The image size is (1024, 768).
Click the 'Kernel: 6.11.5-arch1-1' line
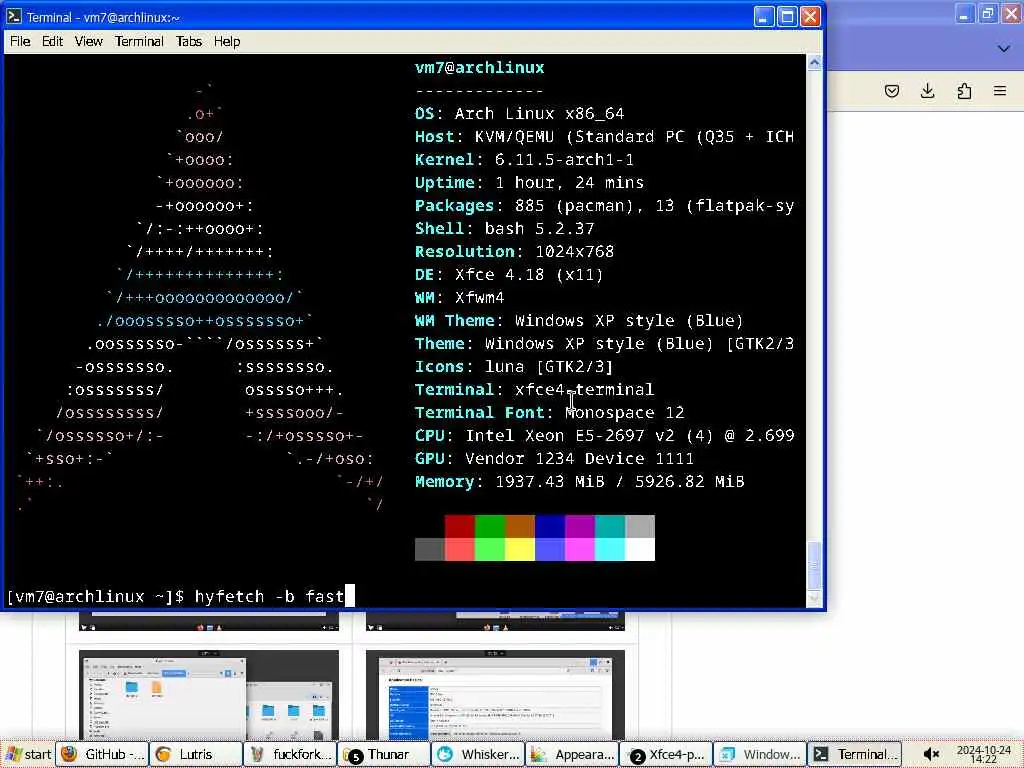524,160
